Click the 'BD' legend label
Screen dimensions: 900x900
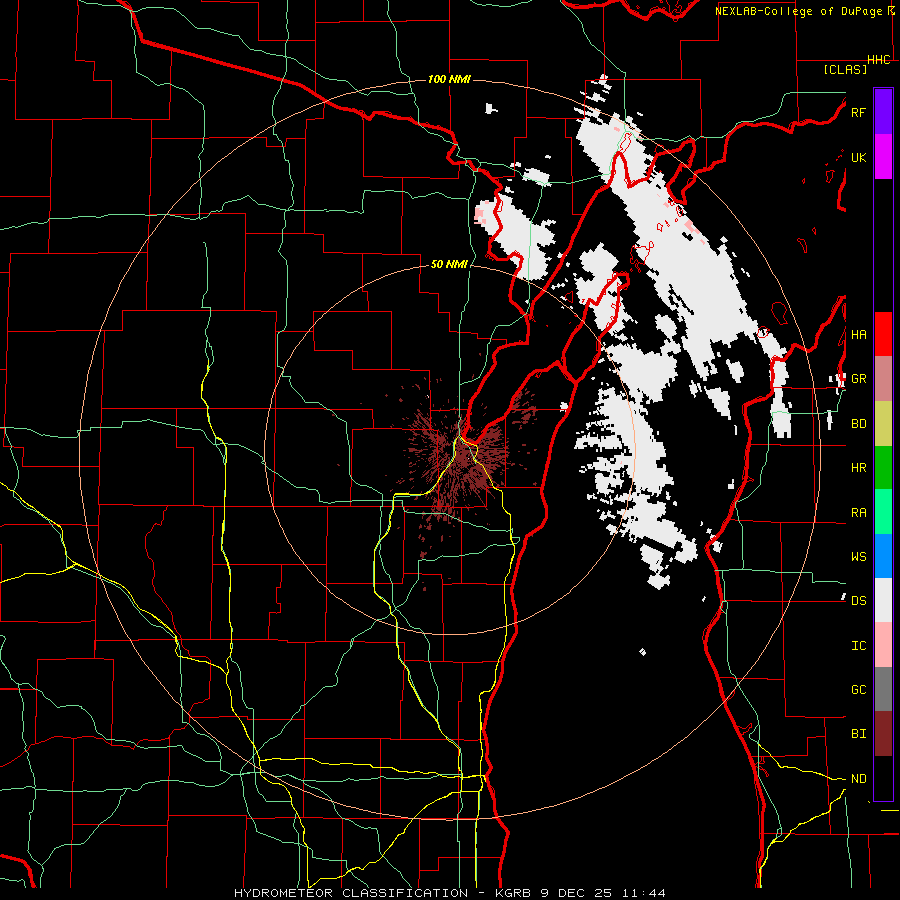click(x=858, y=424)
